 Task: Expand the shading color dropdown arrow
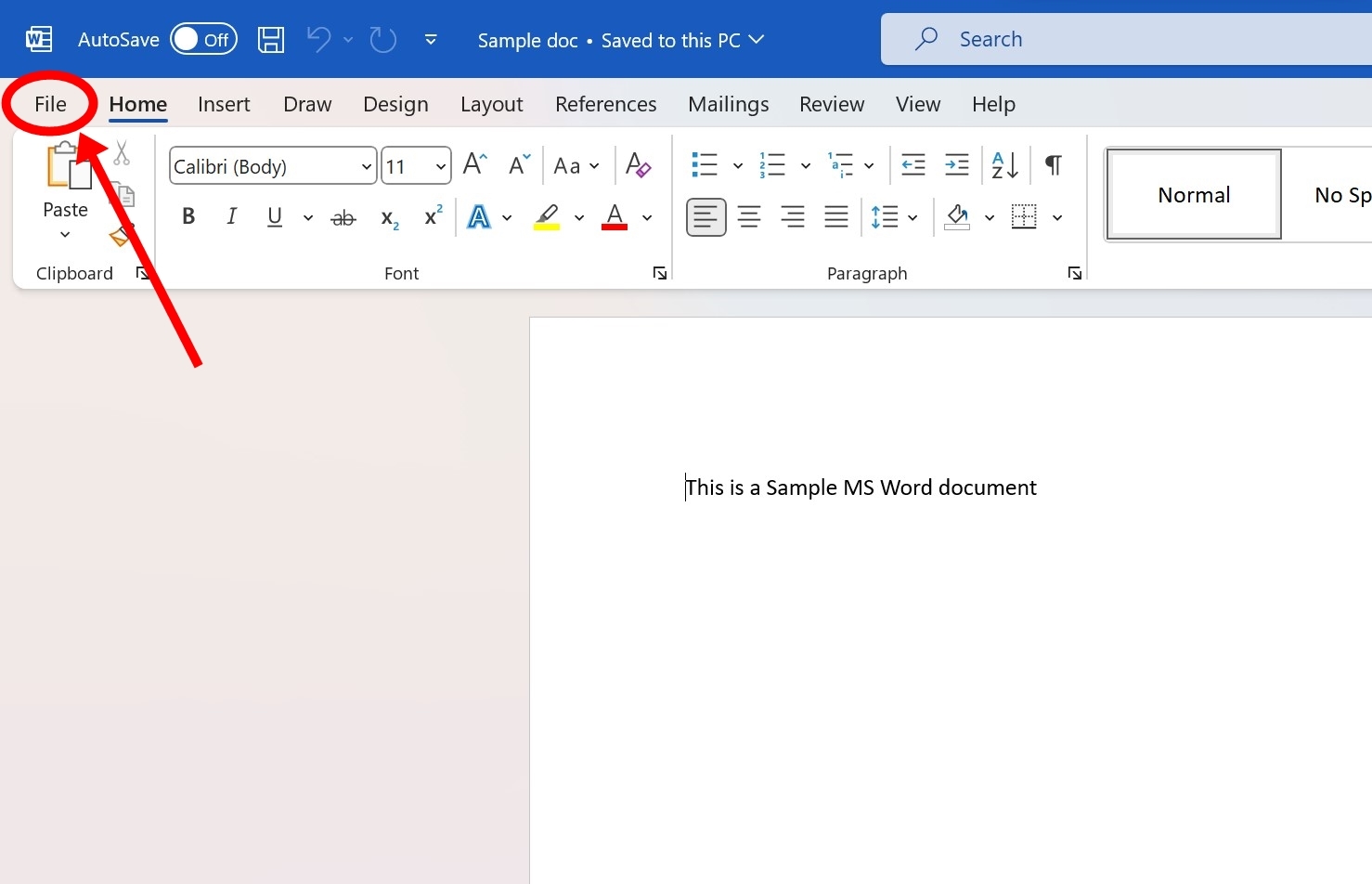pos(990,218)
